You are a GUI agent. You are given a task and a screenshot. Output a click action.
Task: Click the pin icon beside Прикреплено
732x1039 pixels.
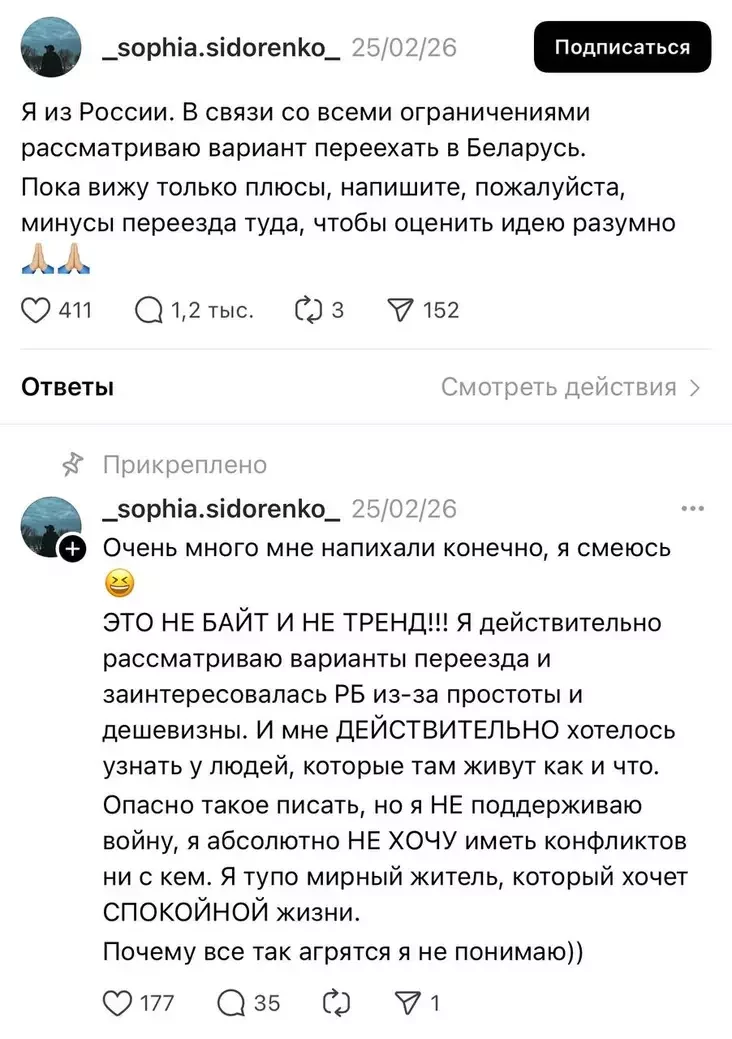[72, 464]
